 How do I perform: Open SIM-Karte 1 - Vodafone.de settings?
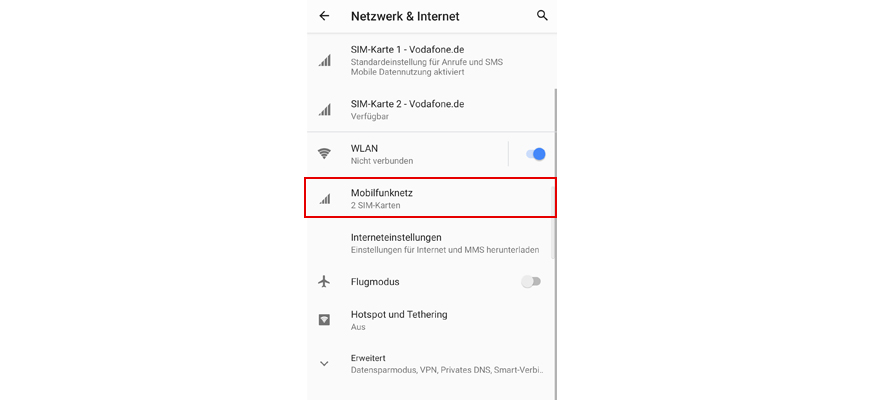pyautogui.click(x=432, y=60)
